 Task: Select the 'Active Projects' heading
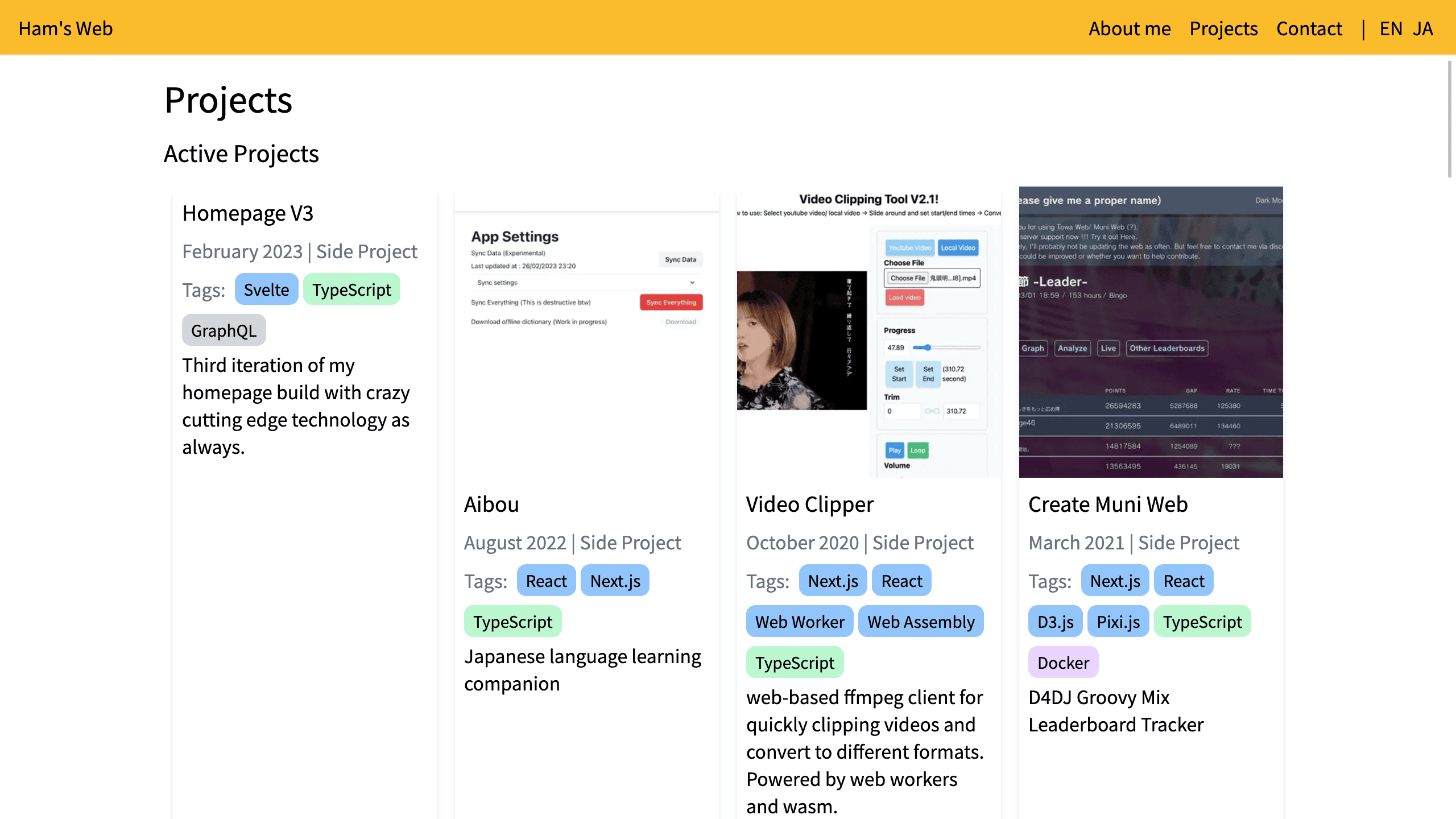point(241,154)
